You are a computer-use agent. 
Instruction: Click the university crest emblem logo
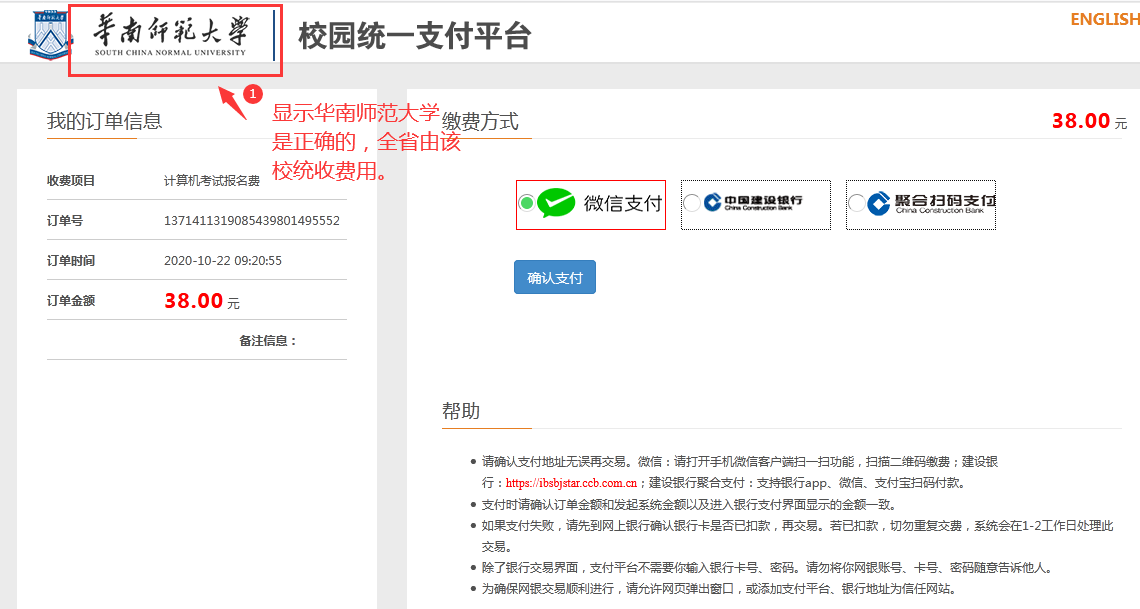pyautogui.click(x=46, y=36)
